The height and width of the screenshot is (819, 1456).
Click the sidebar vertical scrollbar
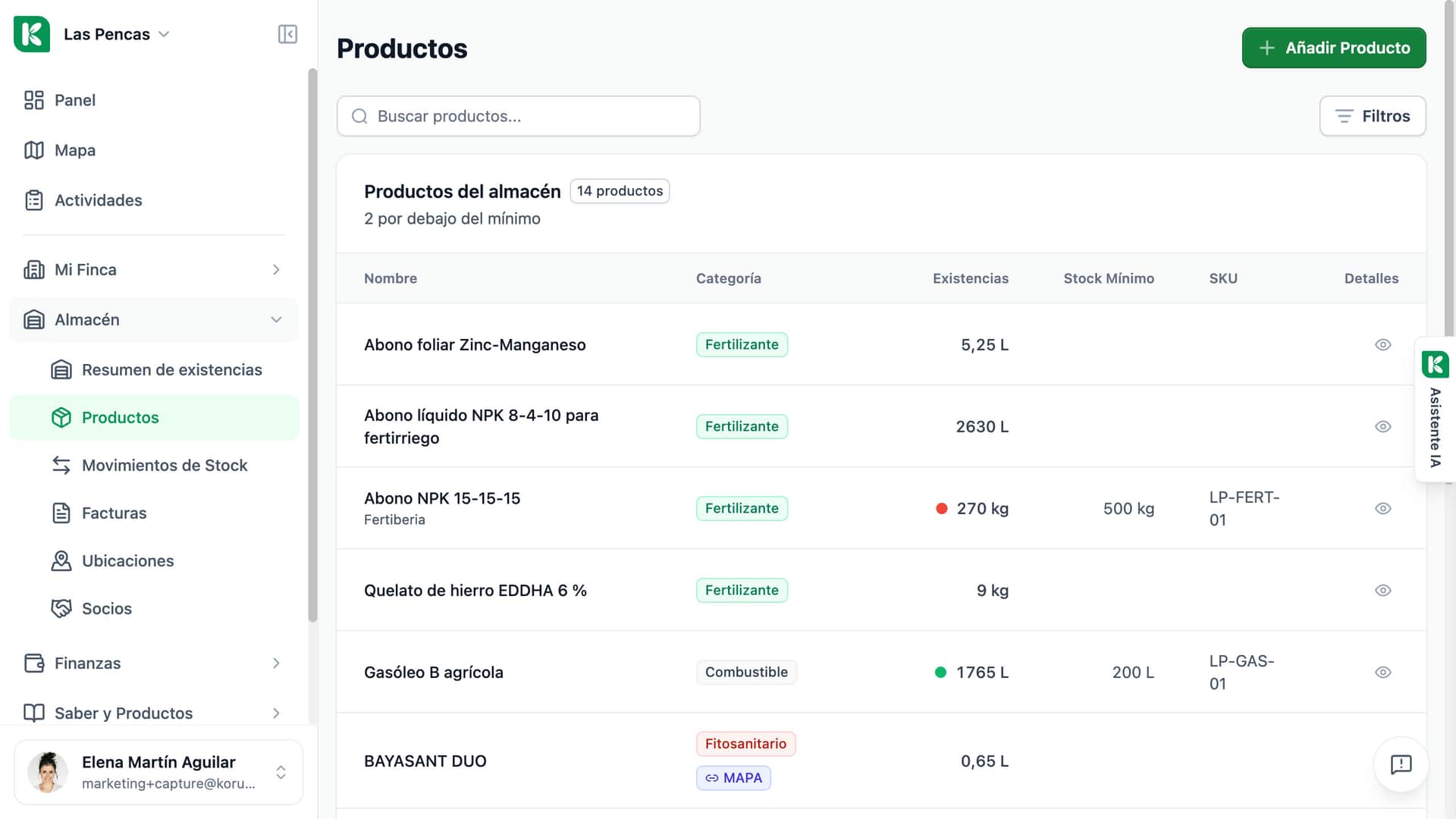coord(312,345)
